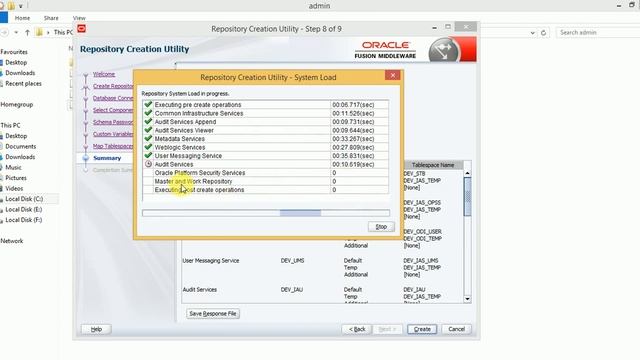This screenshot has width=640, height=360.
Task: Click the Stop button in System Load dialog
Action: pyautogui.click(x=381, y=227)
